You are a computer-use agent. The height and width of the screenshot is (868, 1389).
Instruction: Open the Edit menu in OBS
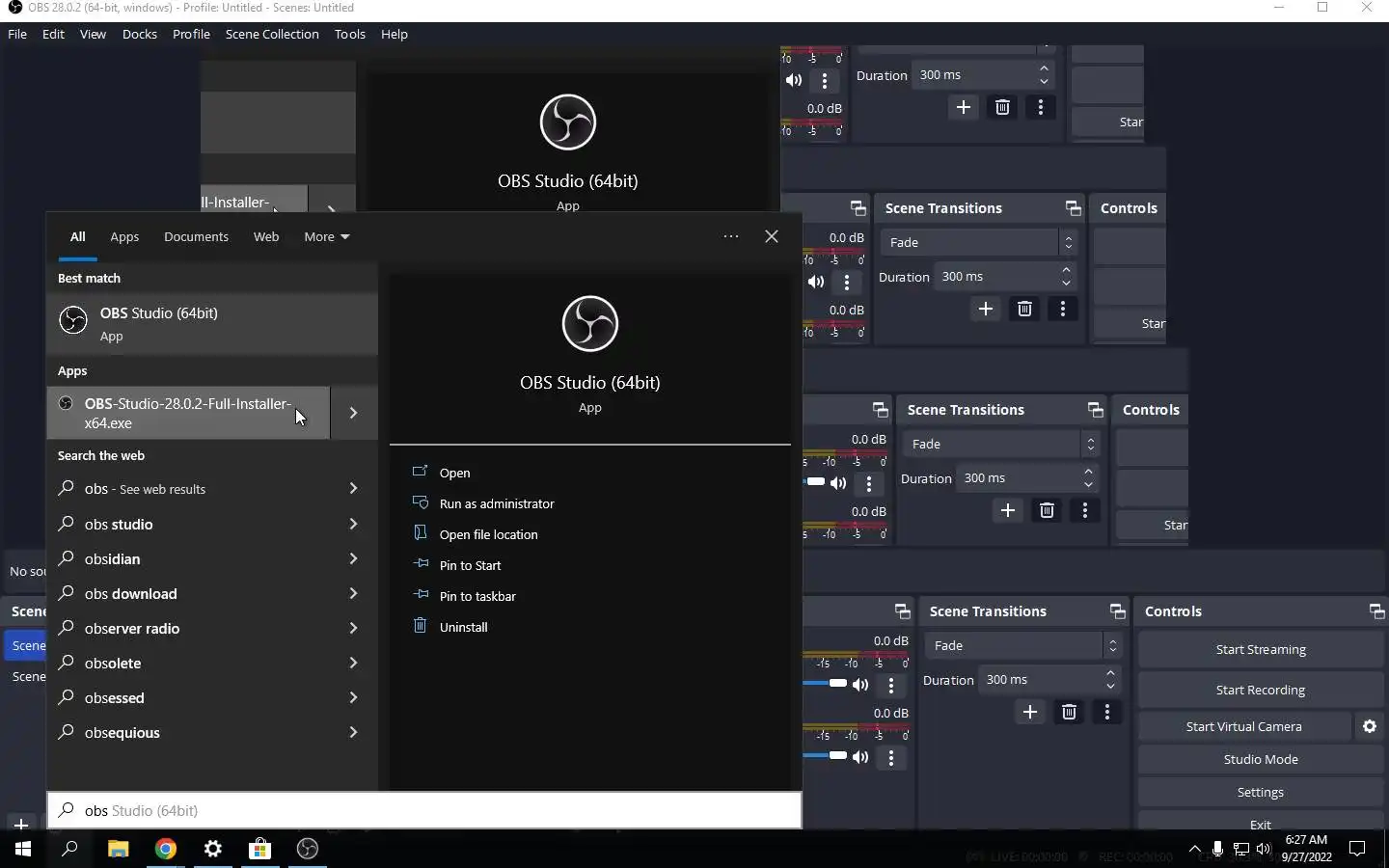point(53,34)
